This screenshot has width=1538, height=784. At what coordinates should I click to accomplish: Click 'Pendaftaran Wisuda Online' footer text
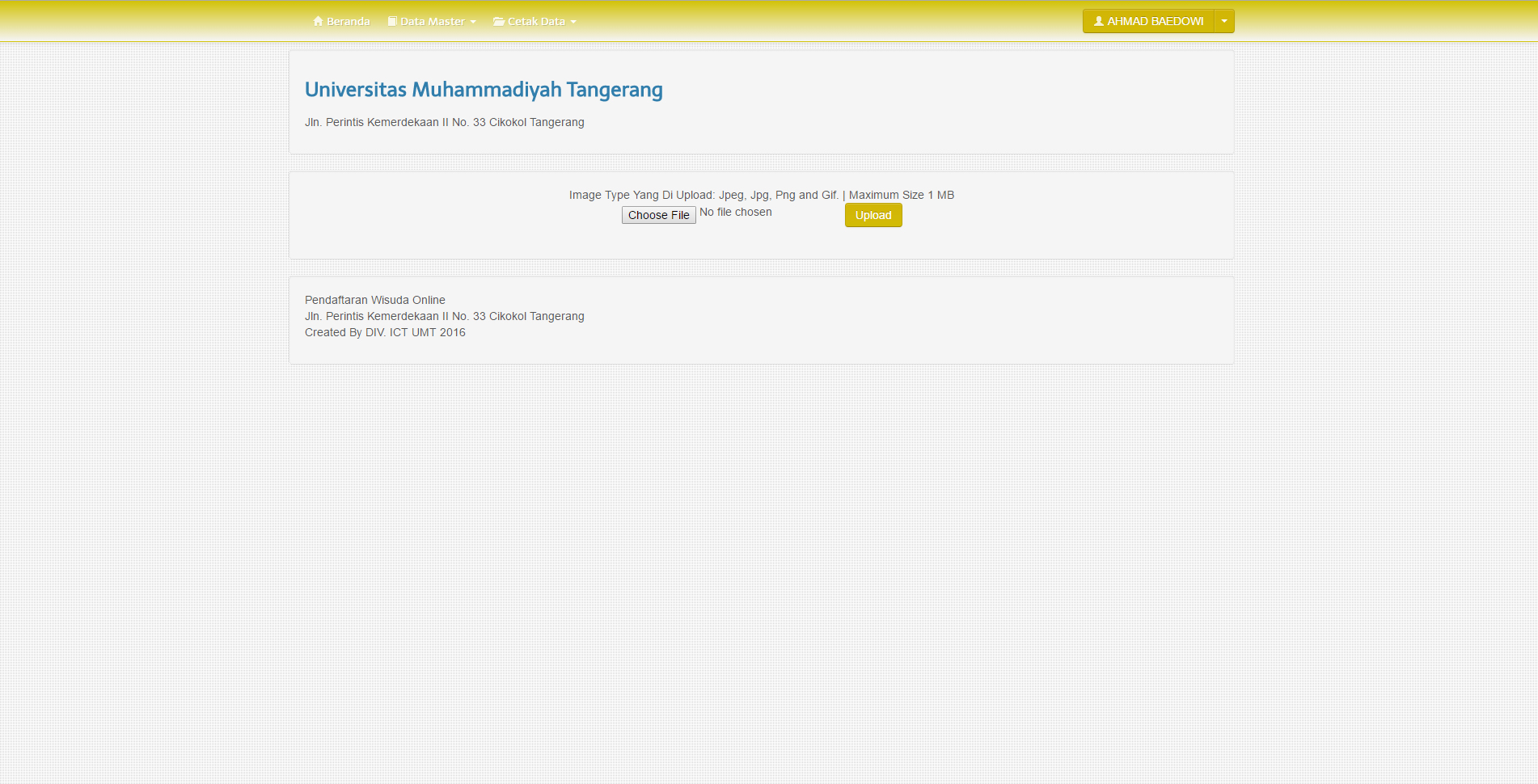click(375, 300)
